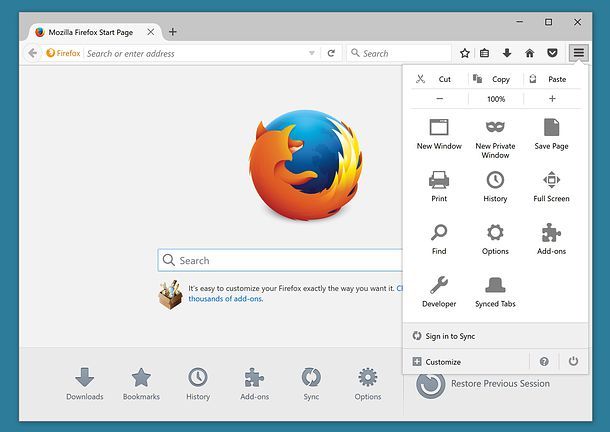Open Downloads on start page
610x432 pixels.
84,384
